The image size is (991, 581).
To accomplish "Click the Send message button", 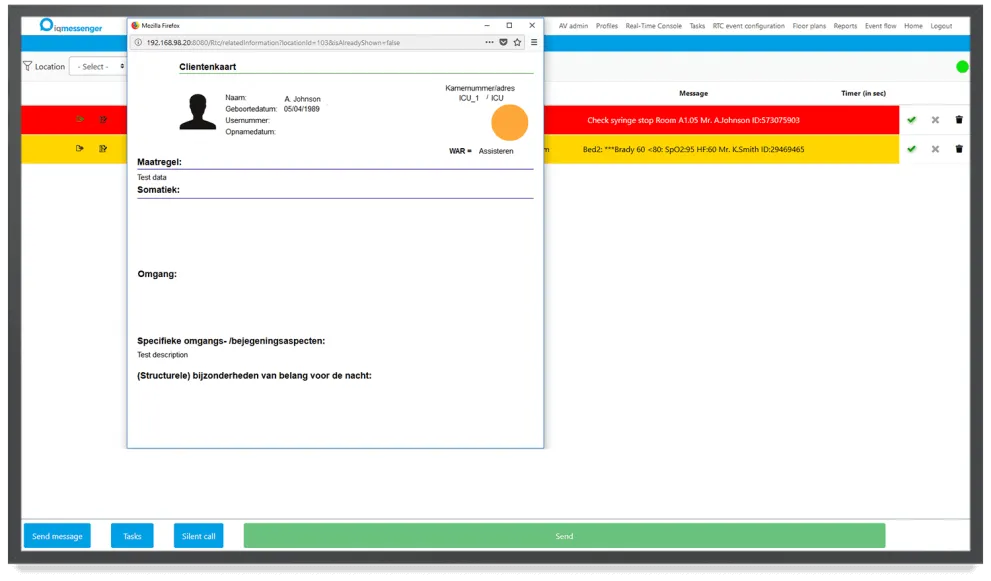I will pos(58,536).
